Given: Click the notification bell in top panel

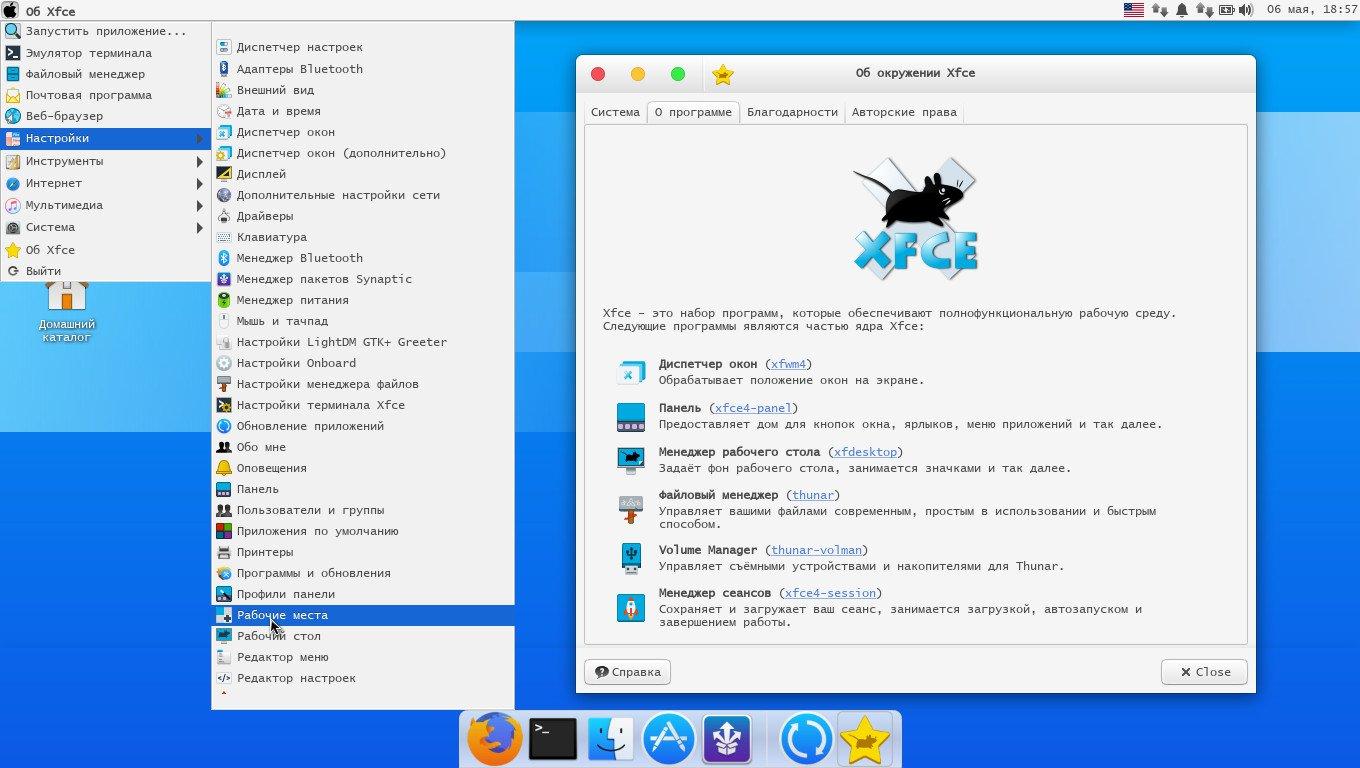Looking at the screenshot, I should [x=1182, y=10].
